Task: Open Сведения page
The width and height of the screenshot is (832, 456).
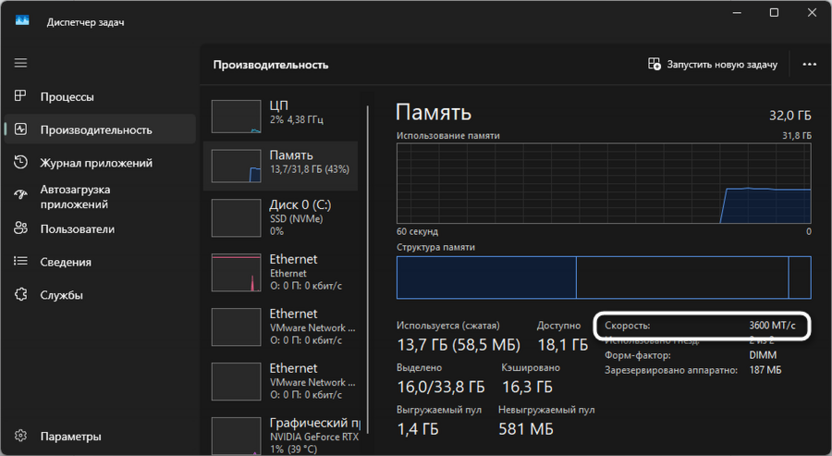Action: [x=100, y=262]
